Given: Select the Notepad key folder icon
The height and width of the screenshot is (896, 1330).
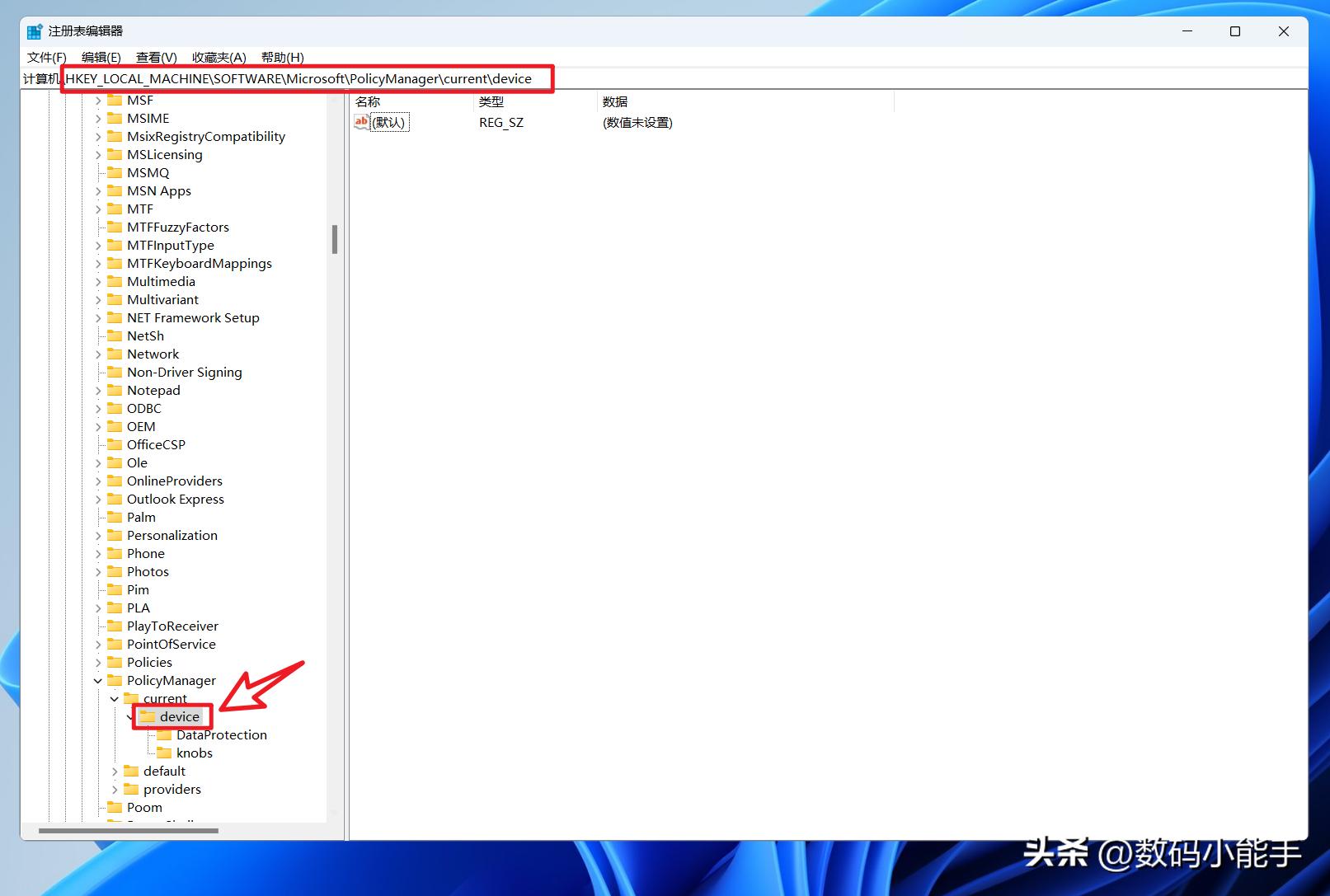Looking at the screenshot, I should [x=115, y=390].
